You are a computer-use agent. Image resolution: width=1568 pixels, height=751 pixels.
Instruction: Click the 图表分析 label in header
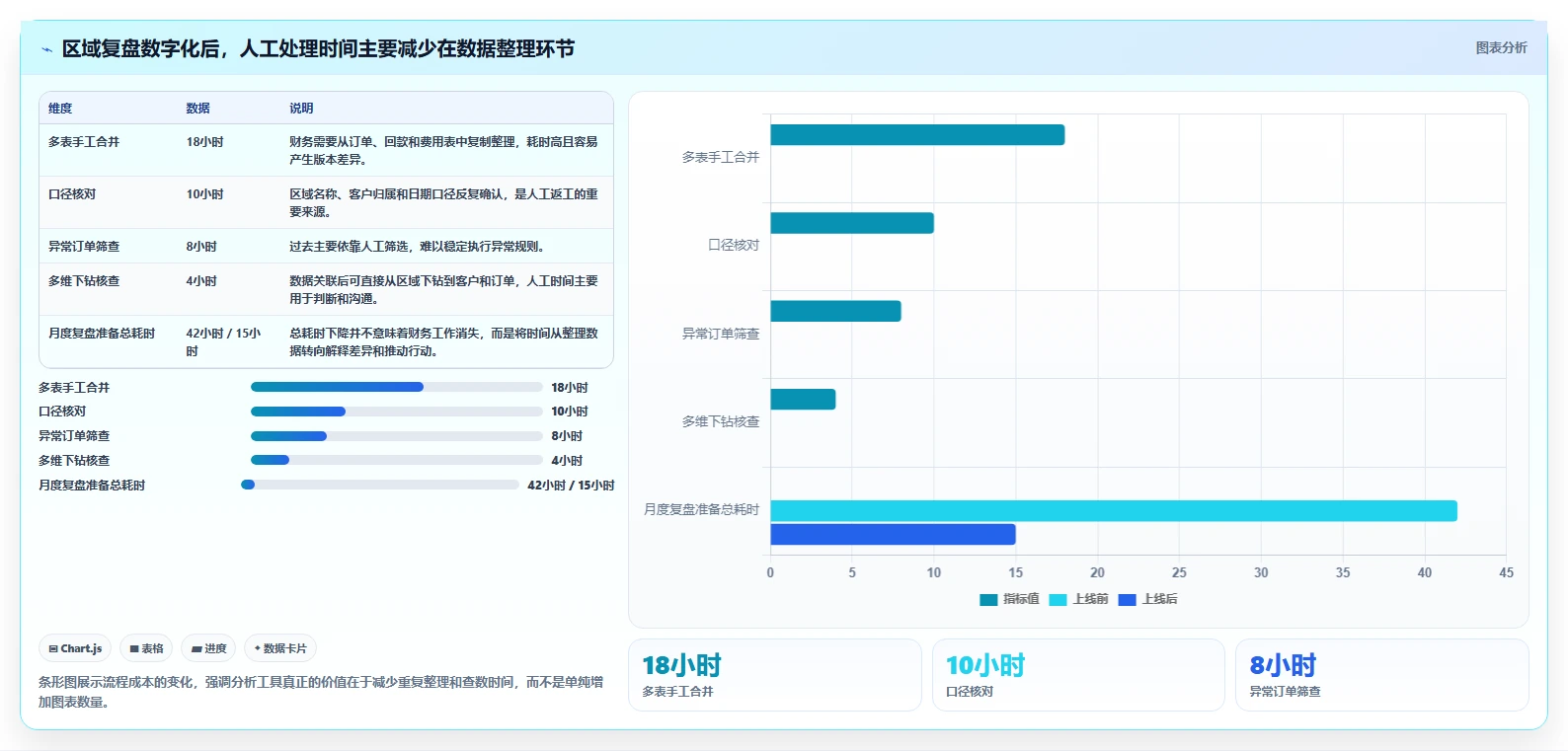click(1501, 47)
